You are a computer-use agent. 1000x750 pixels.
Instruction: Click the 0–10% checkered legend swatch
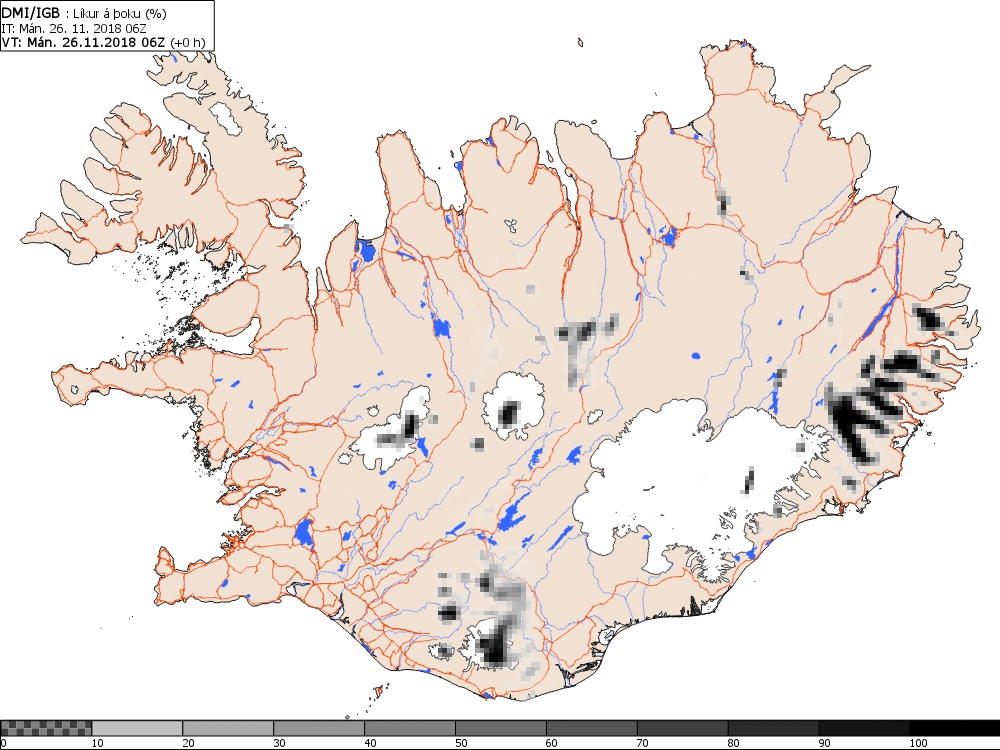(47, 728)
